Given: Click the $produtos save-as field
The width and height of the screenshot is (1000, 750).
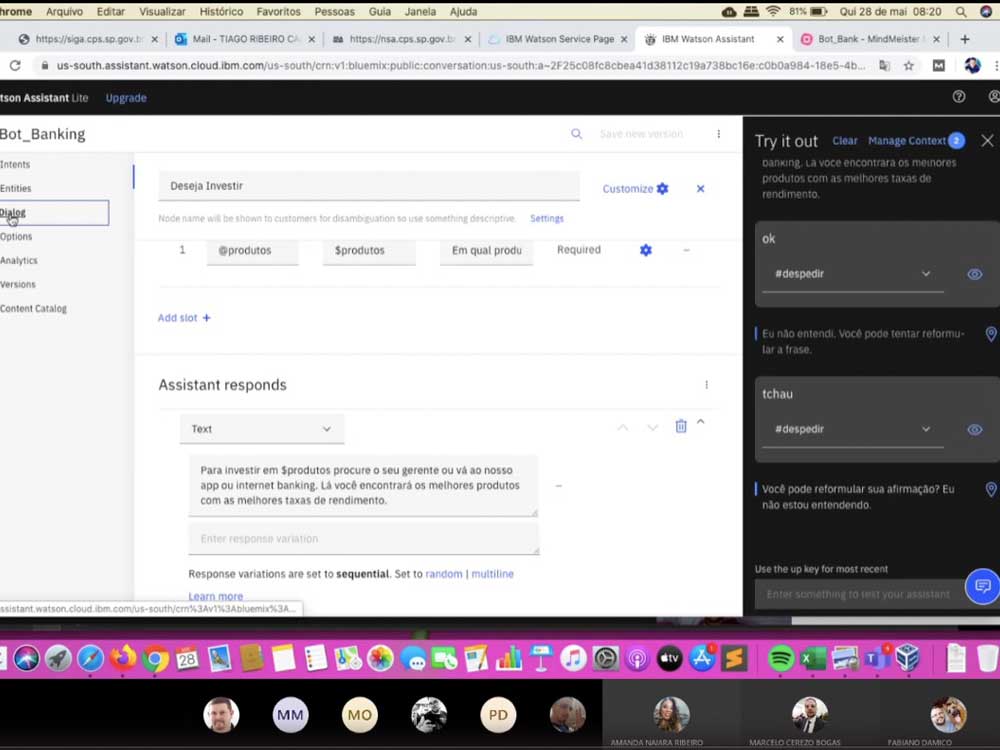Looking at the screenshot, I should pos(369,251).
